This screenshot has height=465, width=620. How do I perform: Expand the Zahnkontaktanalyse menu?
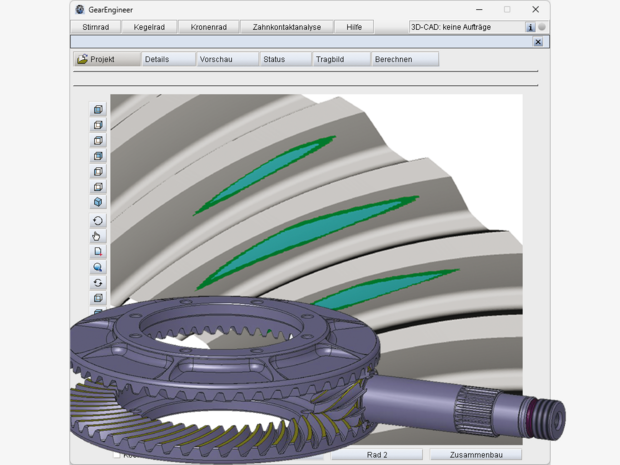(286, 27)
